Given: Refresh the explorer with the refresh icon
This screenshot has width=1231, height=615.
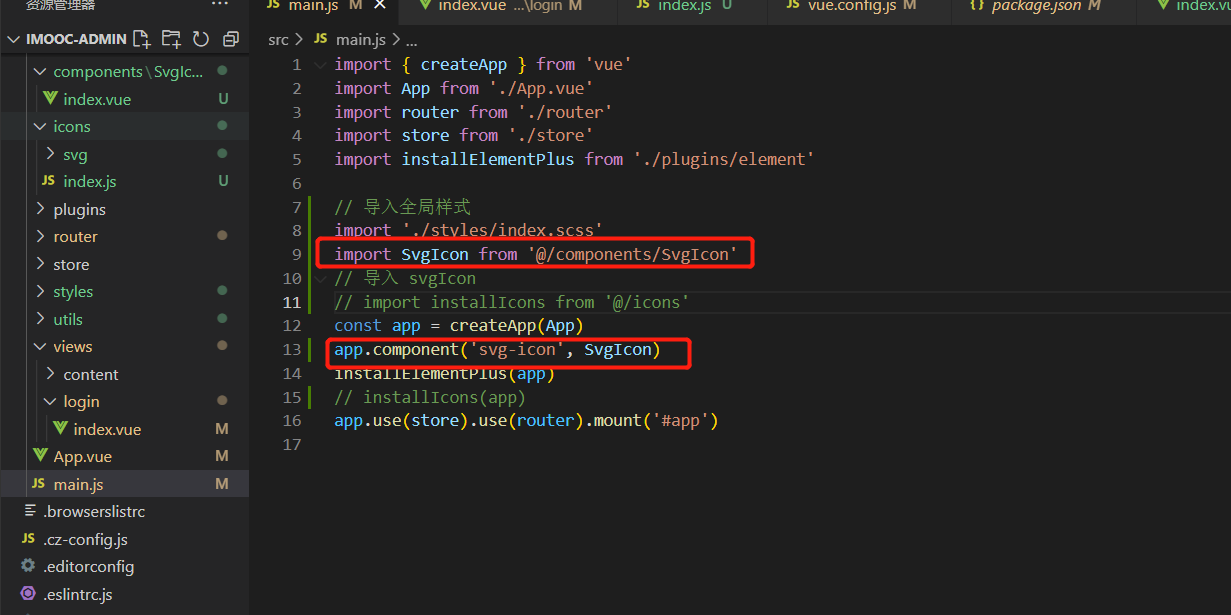Looking at the screenshot, I should 201,39.
